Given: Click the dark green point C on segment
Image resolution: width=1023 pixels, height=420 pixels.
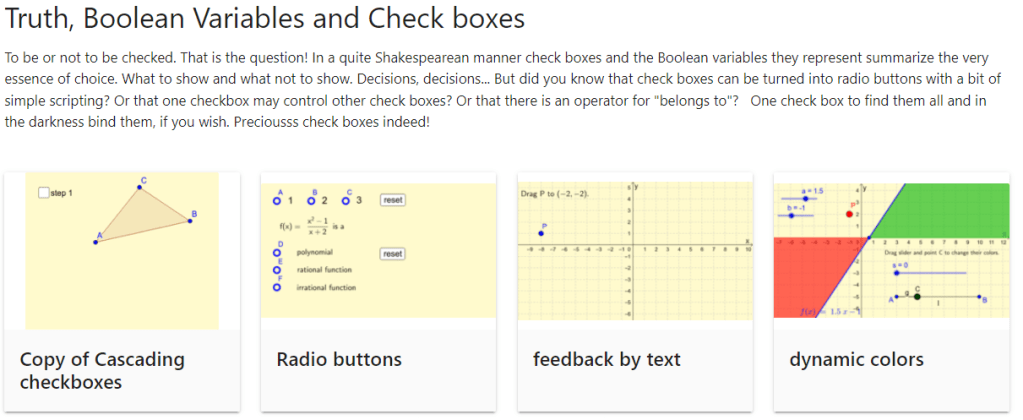Looking at the screenshot, I should tap(917, 296).
